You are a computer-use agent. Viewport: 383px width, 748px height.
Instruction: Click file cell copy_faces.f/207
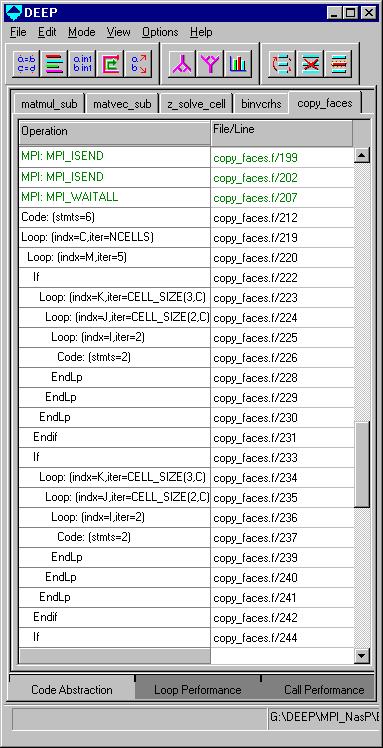point(283,198)
